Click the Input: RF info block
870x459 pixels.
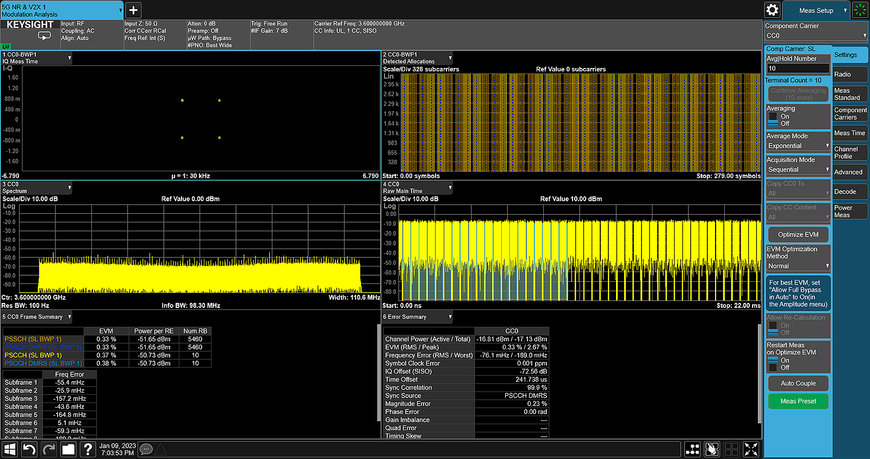point(78,31)
